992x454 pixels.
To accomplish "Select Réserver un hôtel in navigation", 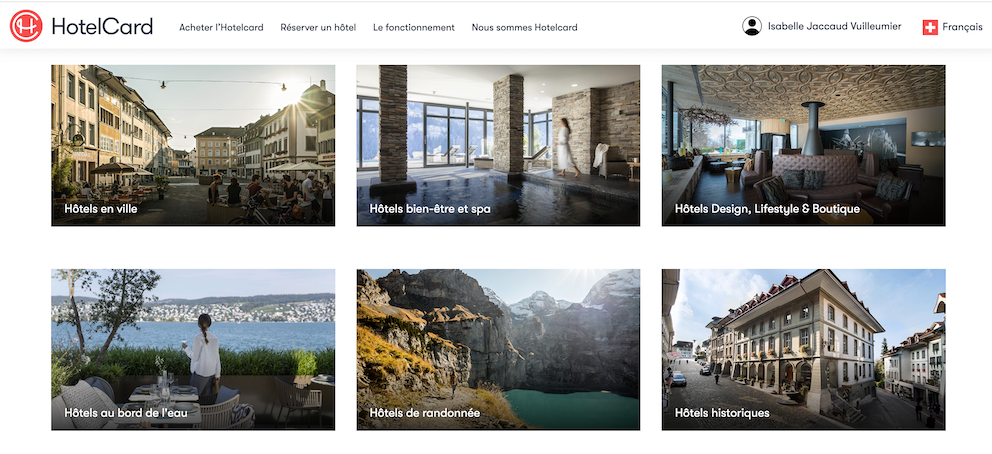I will pos(318,28).
